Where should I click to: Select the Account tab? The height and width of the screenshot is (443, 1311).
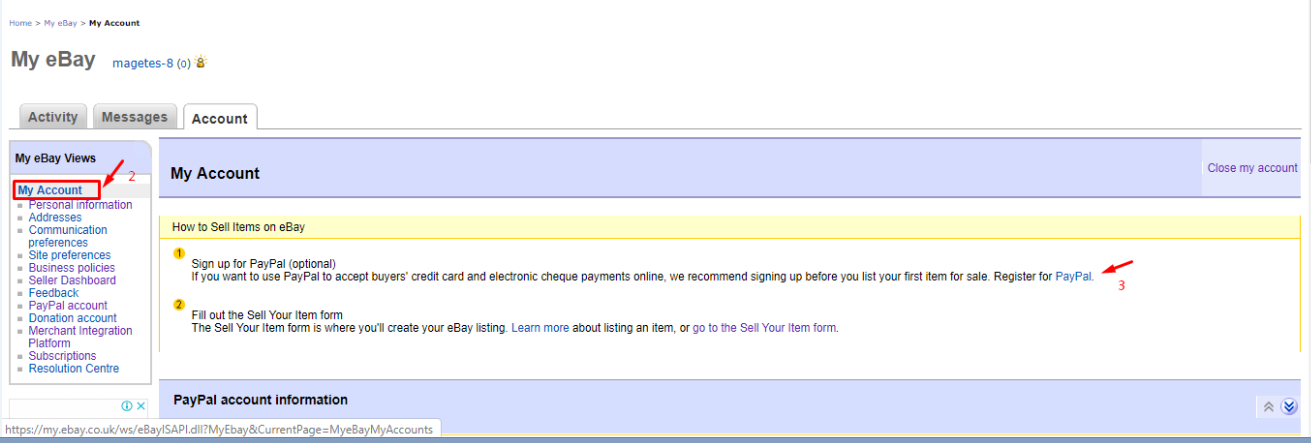tap(219, 118)
